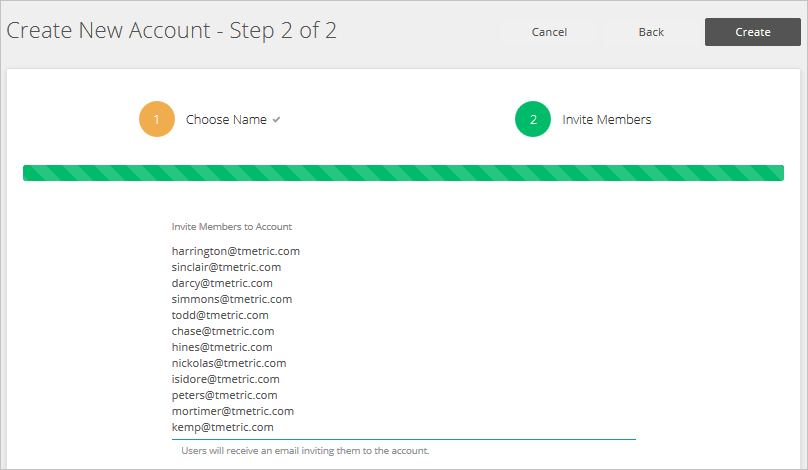Select the Choose Name step label
This screenshot has width=808, height=470.
[226, 120]
